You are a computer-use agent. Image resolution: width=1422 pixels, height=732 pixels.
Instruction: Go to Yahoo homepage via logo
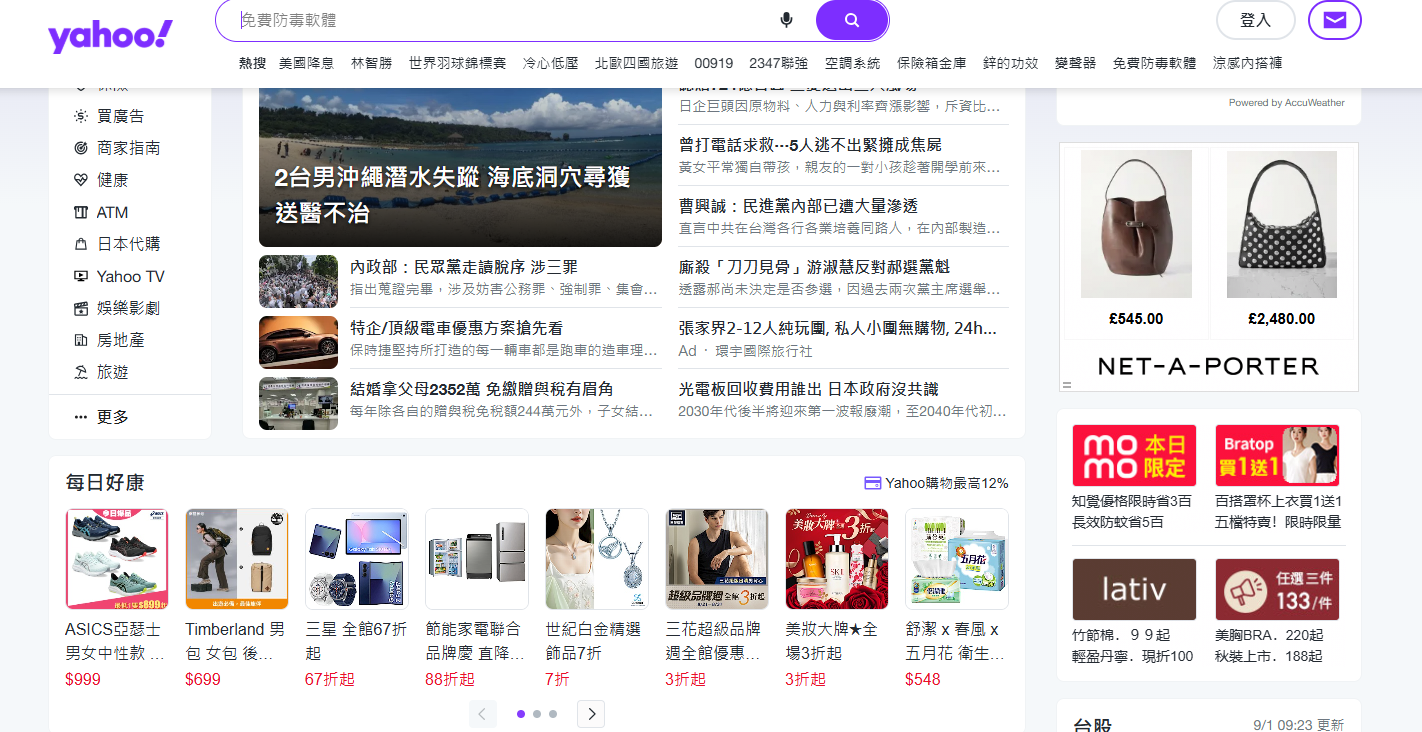[110, 37]
